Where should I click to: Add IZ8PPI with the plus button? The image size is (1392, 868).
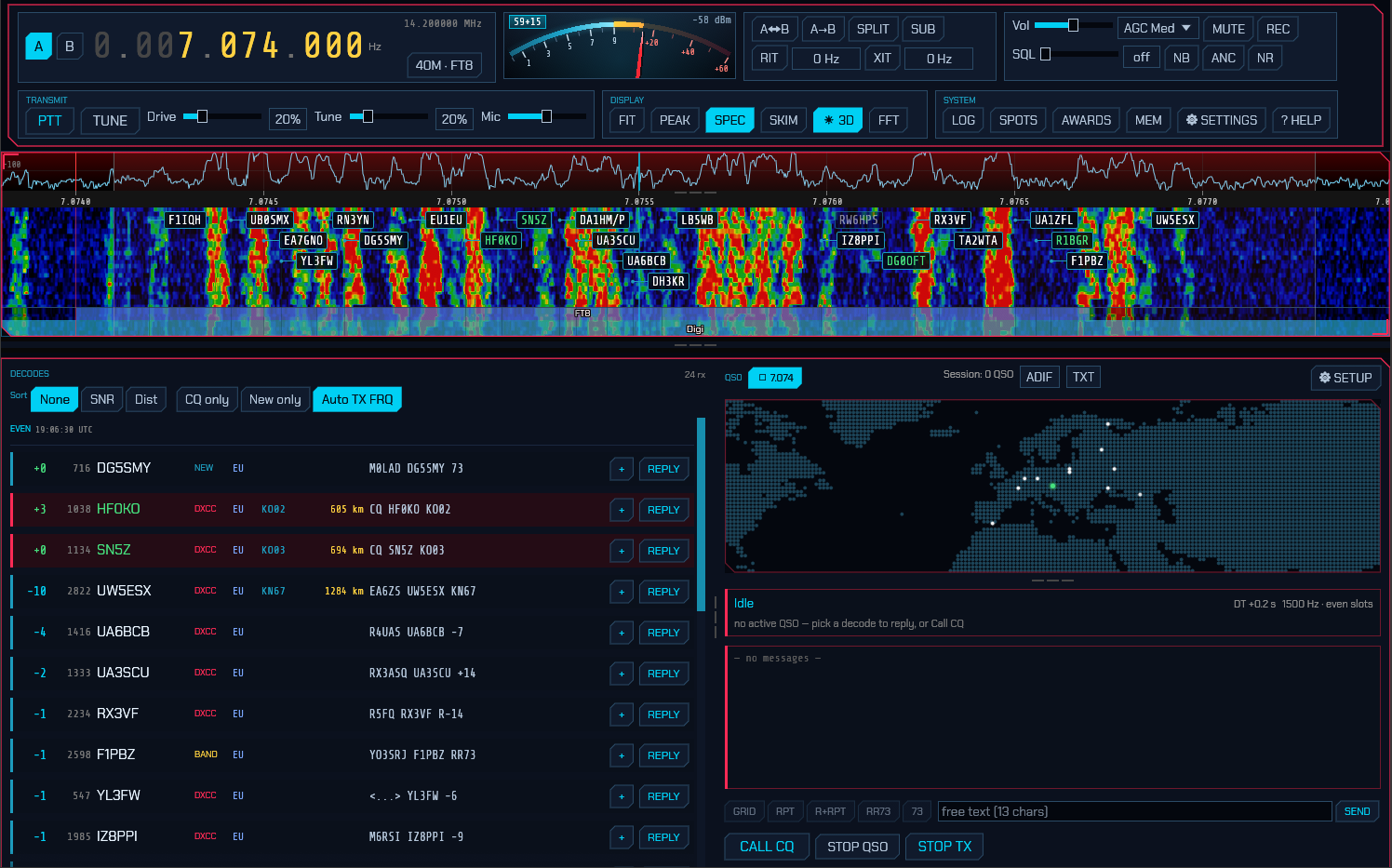(622, 837)
